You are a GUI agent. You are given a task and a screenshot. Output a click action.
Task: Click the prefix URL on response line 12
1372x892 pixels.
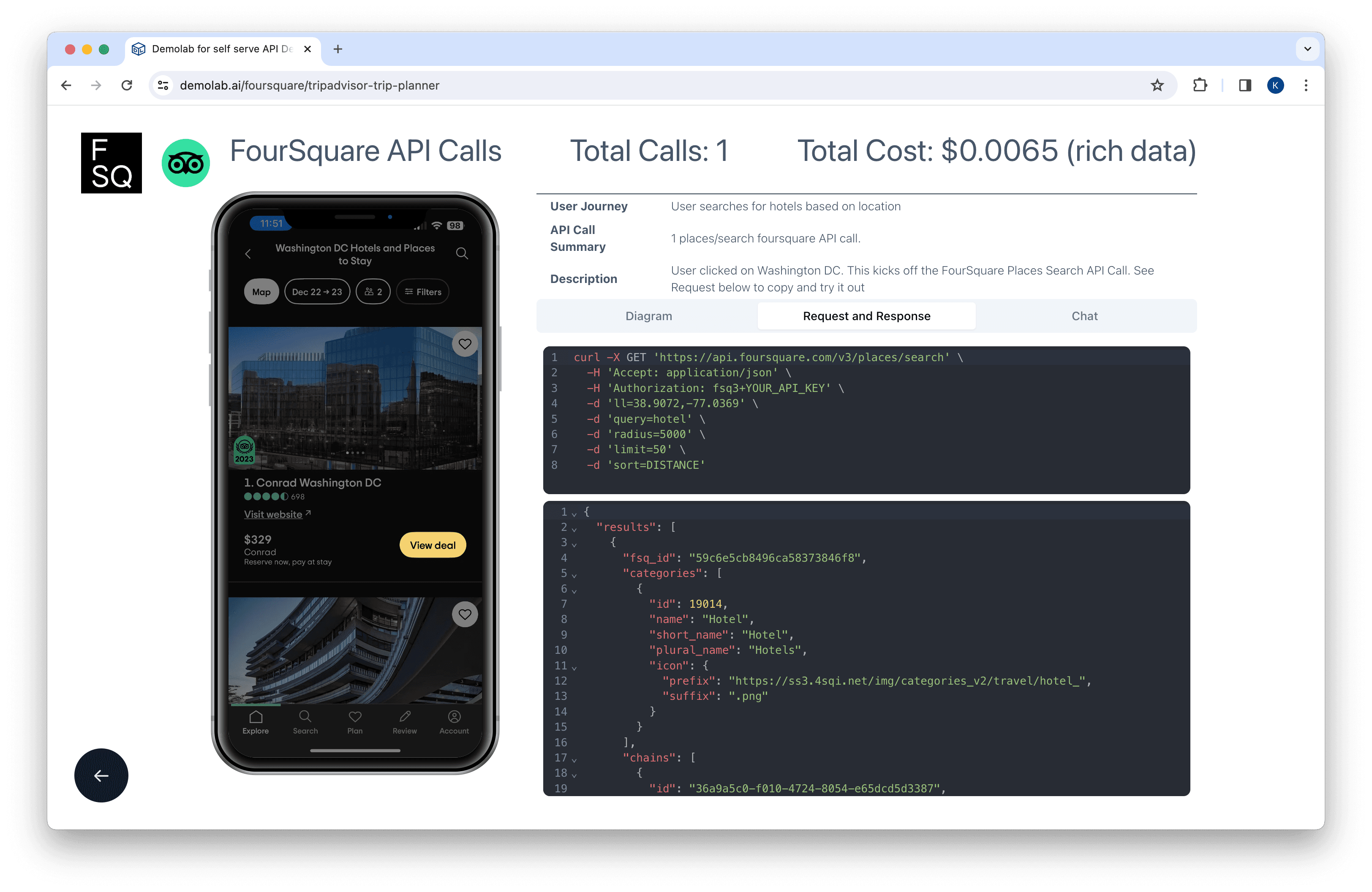tap(907, 680)
